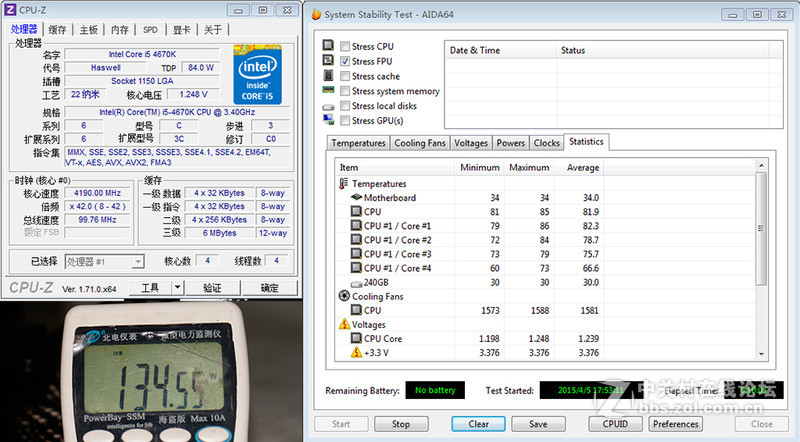Open the SPD tab in CPU-Z
This screenshot has width=800, height=442.
pyautogui.click(x=150, y=30)
